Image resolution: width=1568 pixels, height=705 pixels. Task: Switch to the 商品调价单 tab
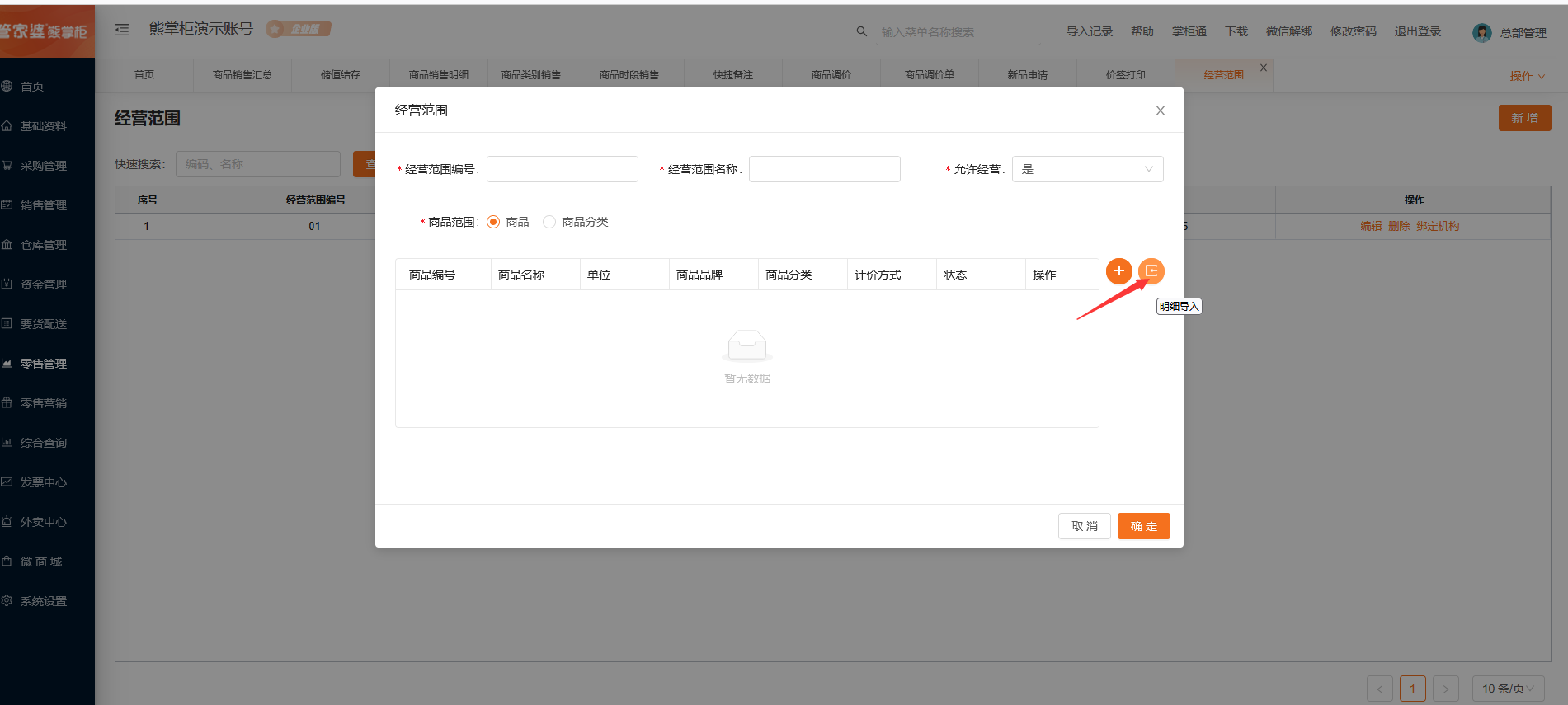point(930,75)
